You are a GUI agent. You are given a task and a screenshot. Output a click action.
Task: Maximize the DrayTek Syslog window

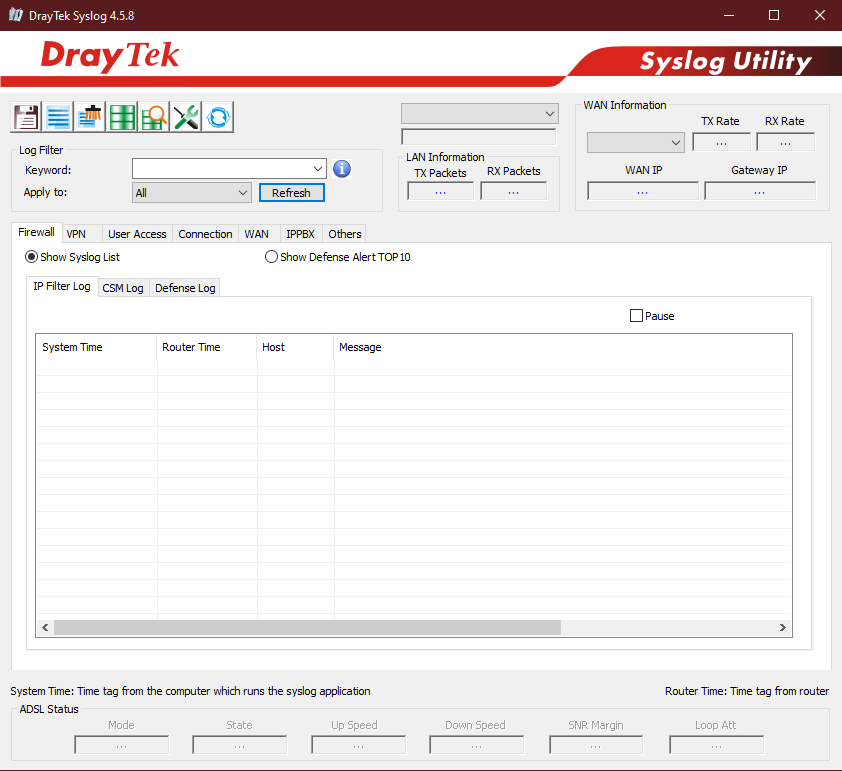774,15
